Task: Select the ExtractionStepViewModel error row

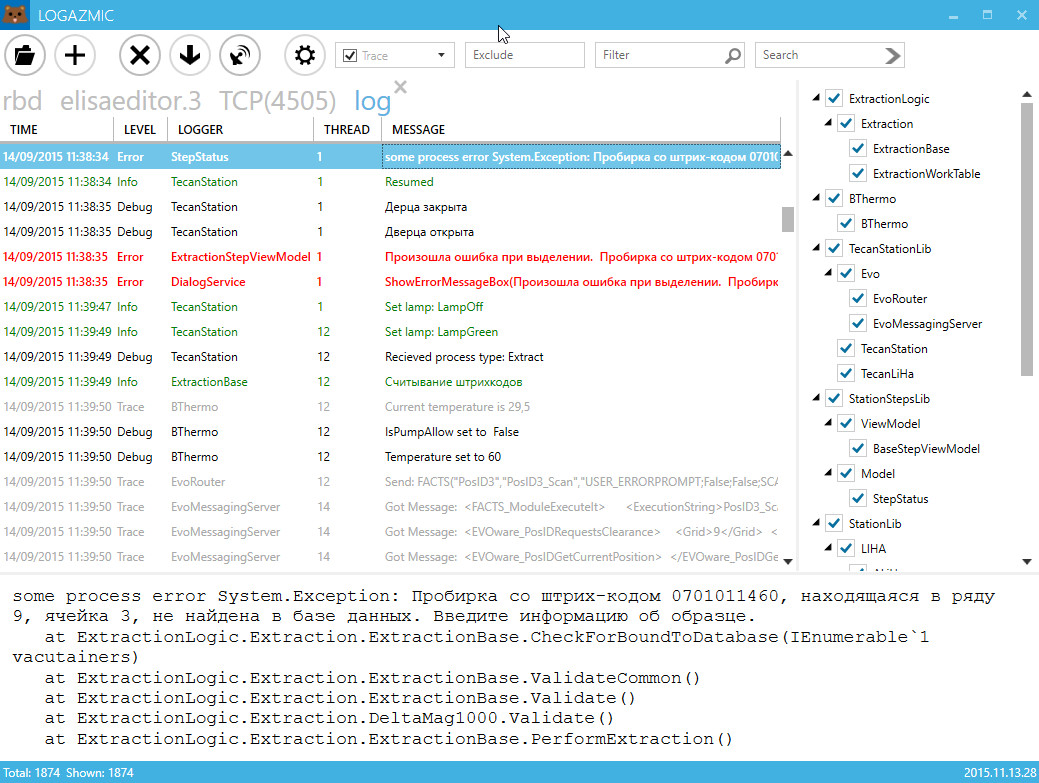Action: (x=390, y=257)
